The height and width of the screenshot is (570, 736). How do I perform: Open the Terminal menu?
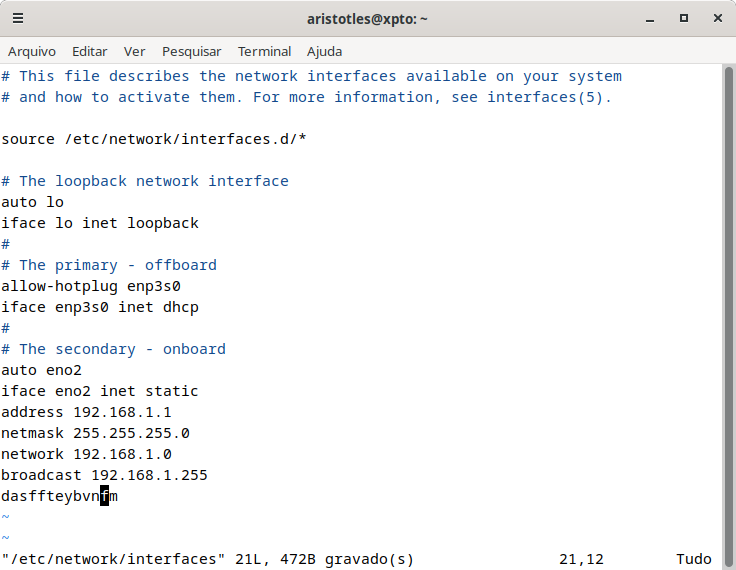264,52
